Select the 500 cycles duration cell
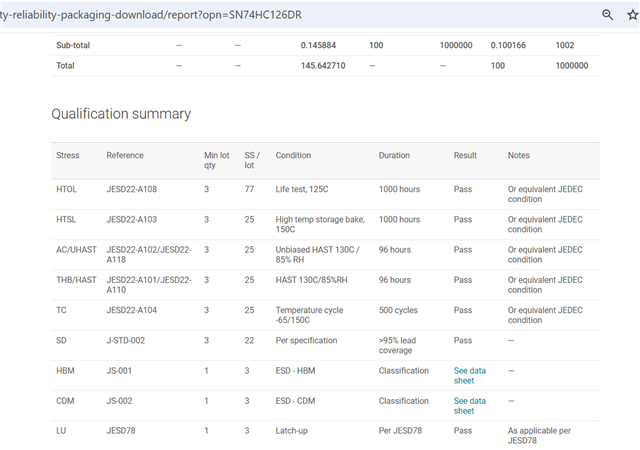This screenshot has height=450, width=640. coord(400,310)
